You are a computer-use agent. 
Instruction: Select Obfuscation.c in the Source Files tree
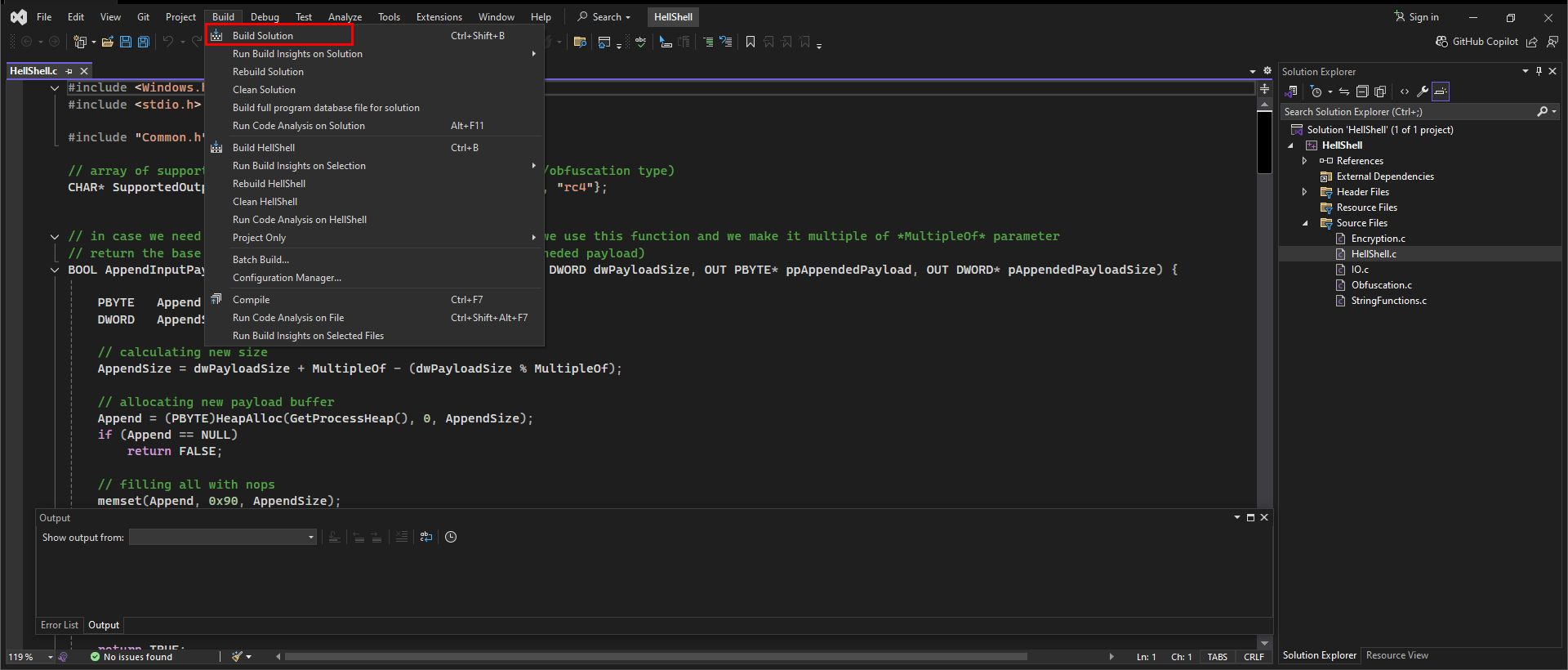point(1381,285)
